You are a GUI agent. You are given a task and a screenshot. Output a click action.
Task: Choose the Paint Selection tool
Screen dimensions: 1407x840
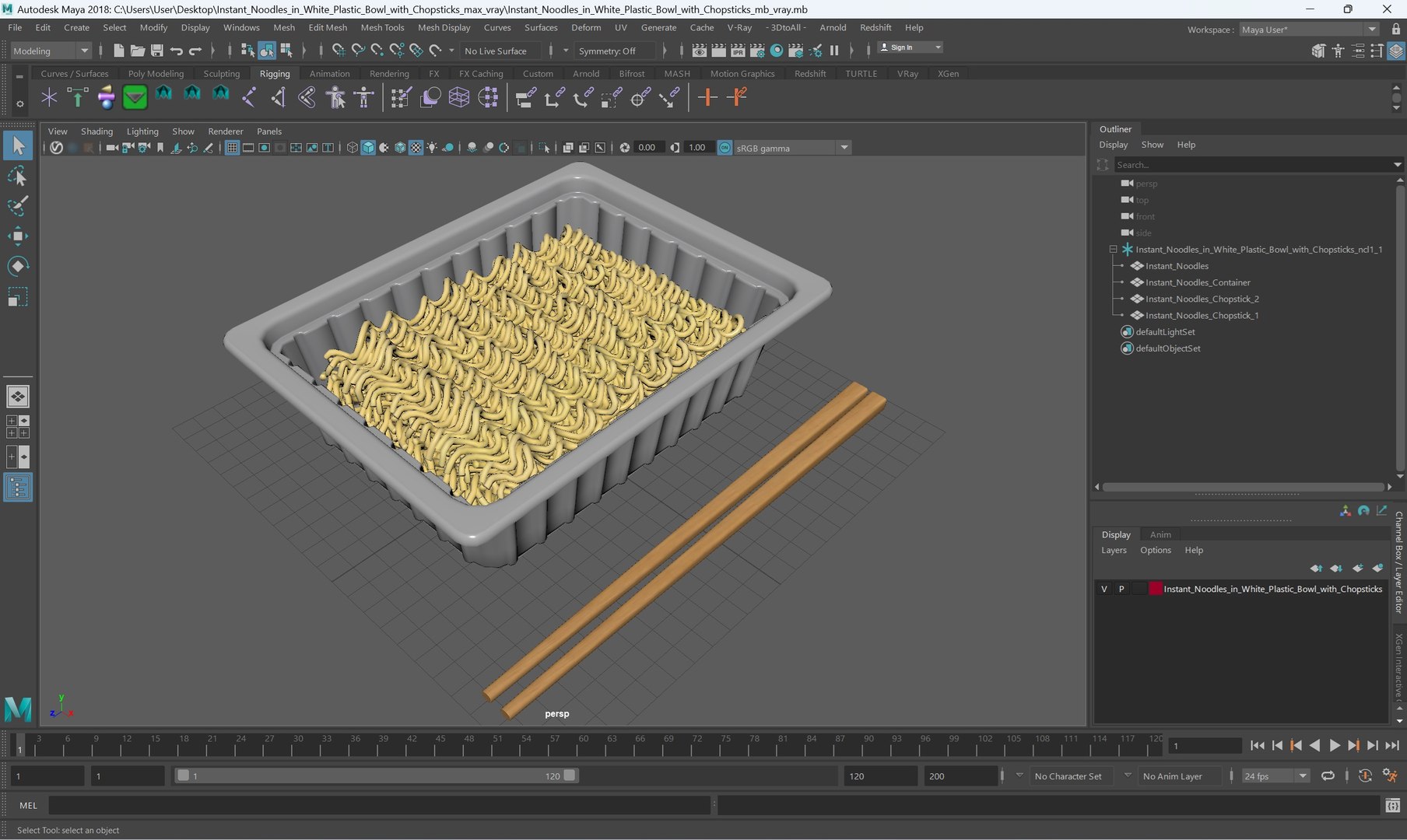[17, 206]
